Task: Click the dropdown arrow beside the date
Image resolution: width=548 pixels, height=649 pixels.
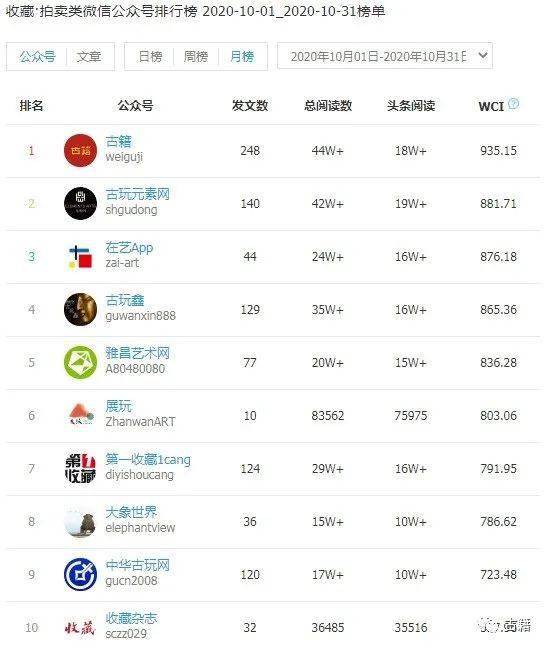Action: coord(483,55)
